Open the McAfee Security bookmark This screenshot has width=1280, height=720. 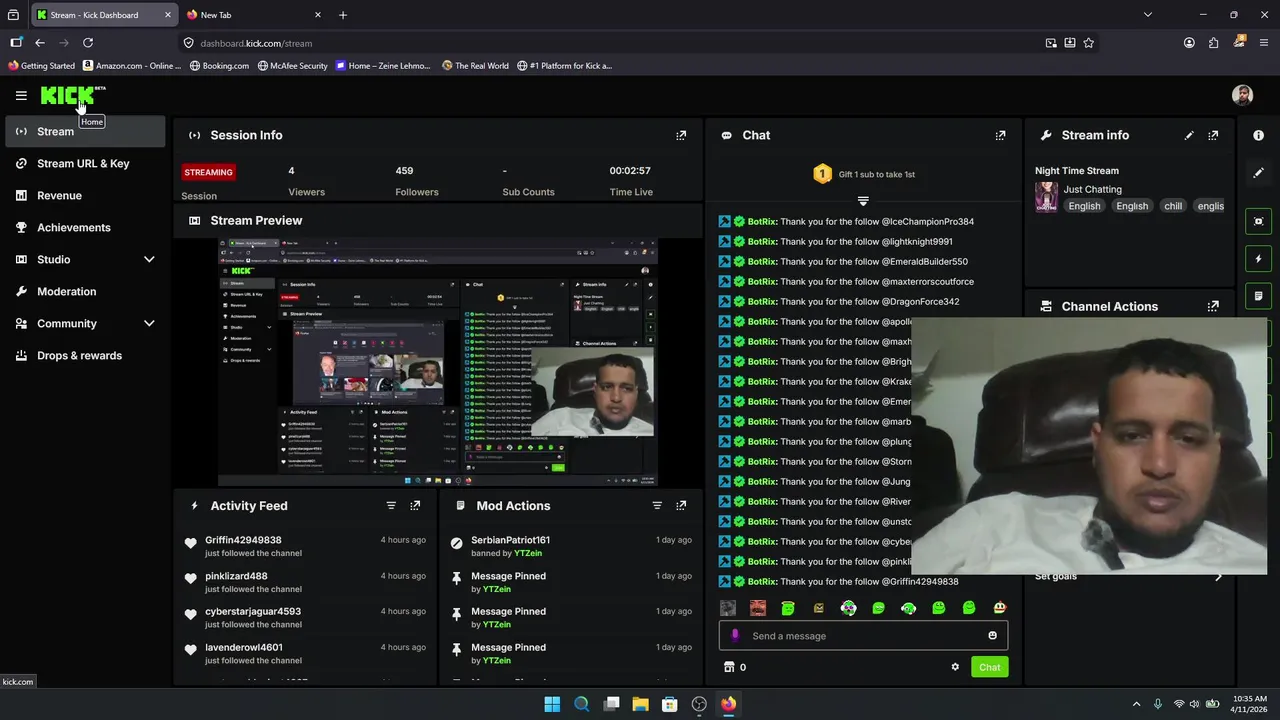click(x=292, y=66)
